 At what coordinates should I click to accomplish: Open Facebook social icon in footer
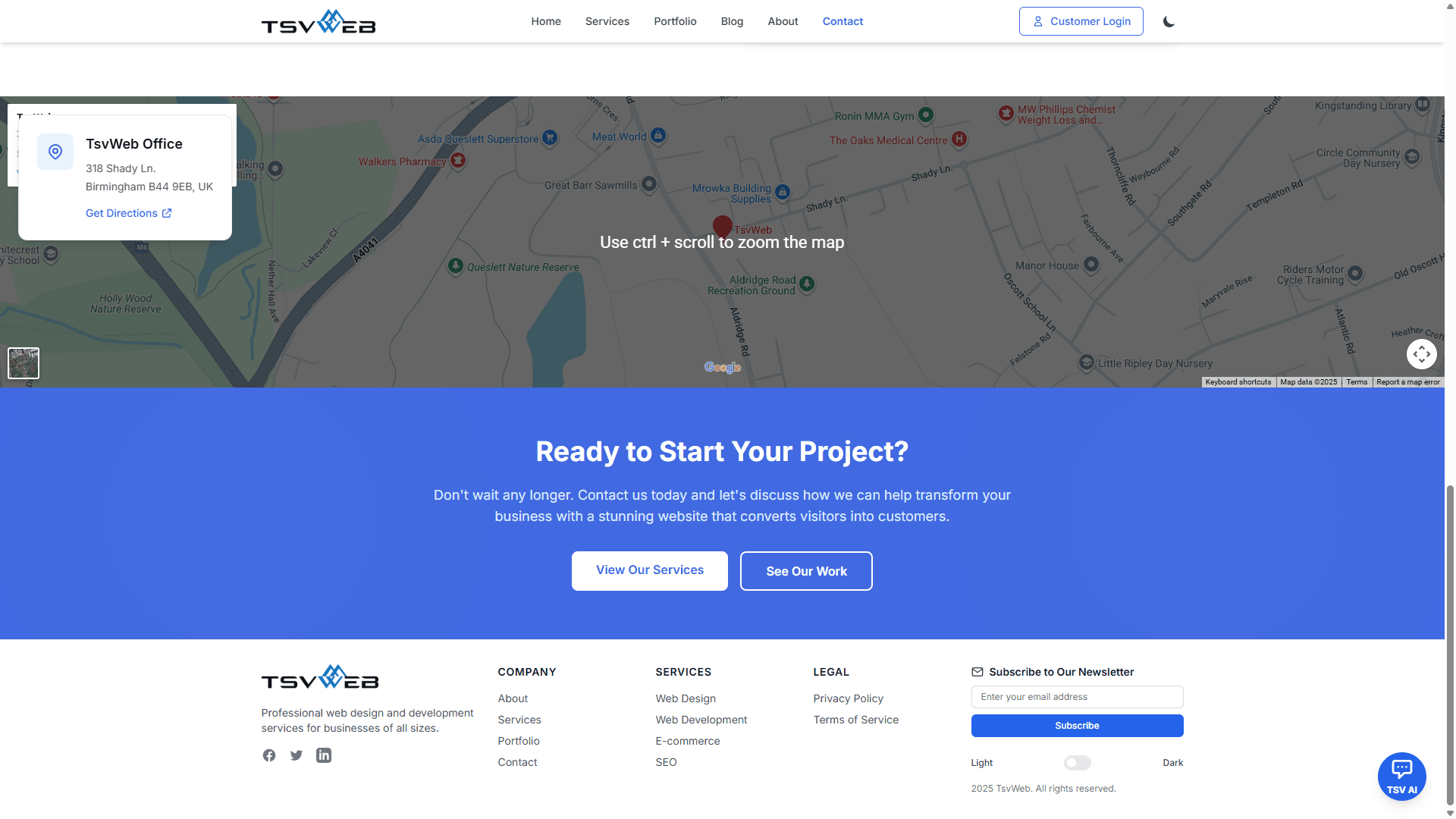pos(269,755)
